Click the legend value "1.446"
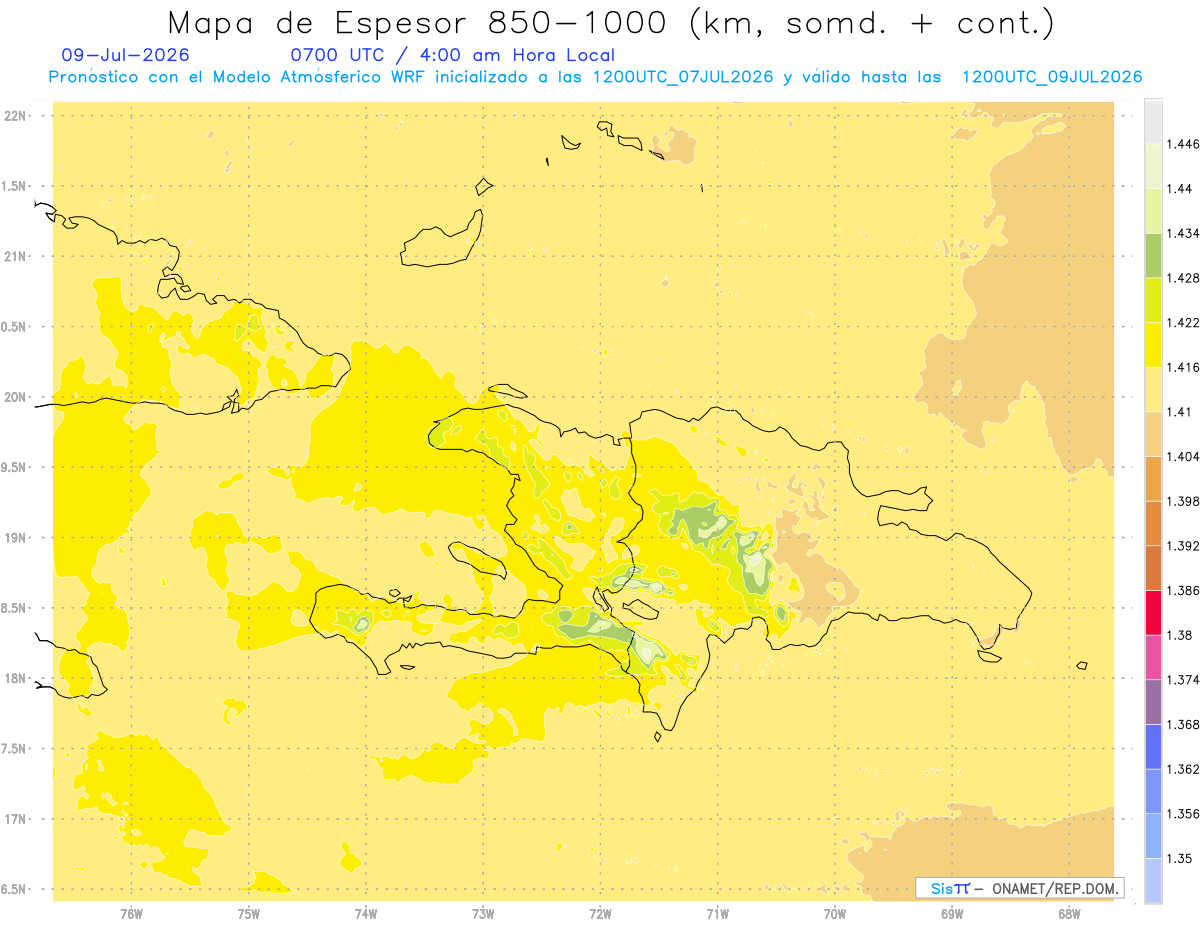1200x927 pixels. pos(1182,144)
